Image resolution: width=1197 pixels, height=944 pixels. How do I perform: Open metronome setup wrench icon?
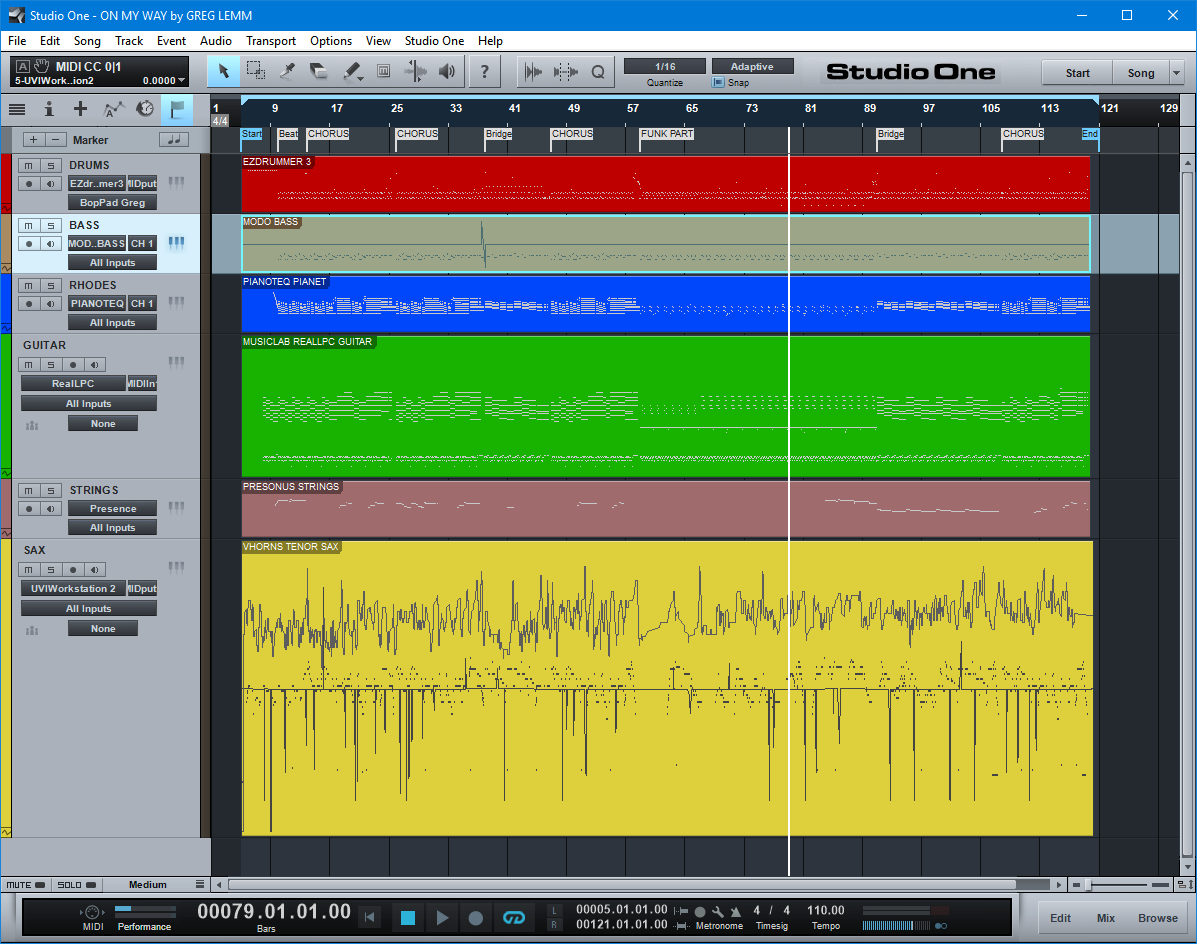click(x=718, y=911)
